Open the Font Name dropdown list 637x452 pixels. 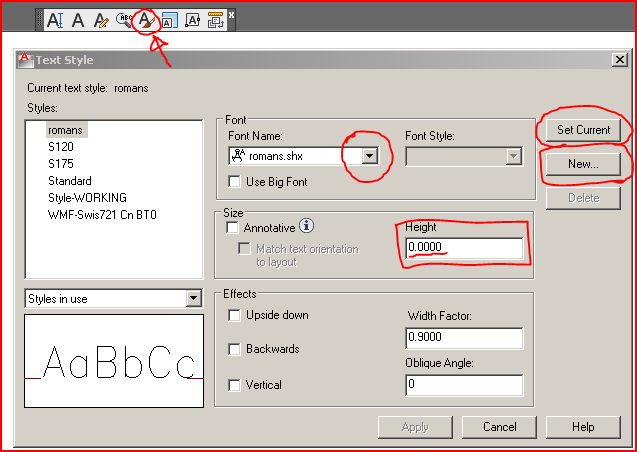click(x=369, y=156)
